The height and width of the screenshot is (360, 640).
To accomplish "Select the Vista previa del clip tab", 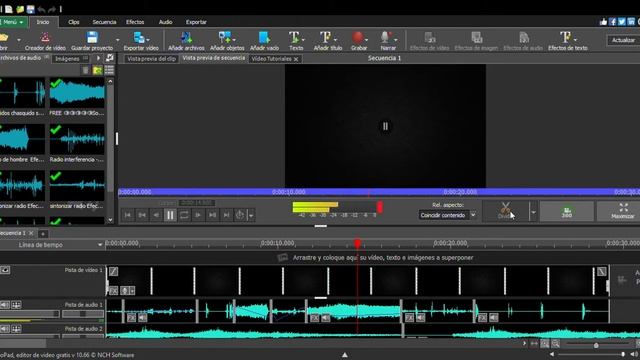I will tap(151, 59).
